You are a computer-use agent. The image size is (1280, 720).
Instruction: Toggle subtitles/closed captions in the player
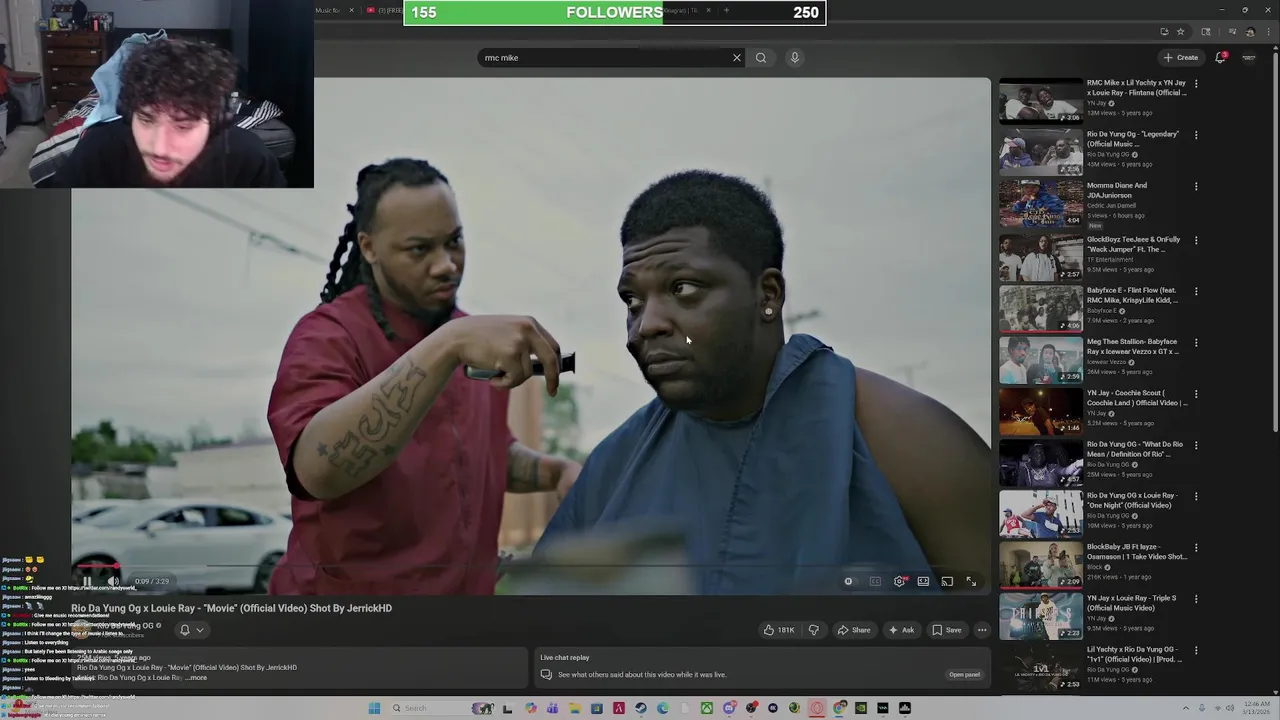(x=875, y=581)
